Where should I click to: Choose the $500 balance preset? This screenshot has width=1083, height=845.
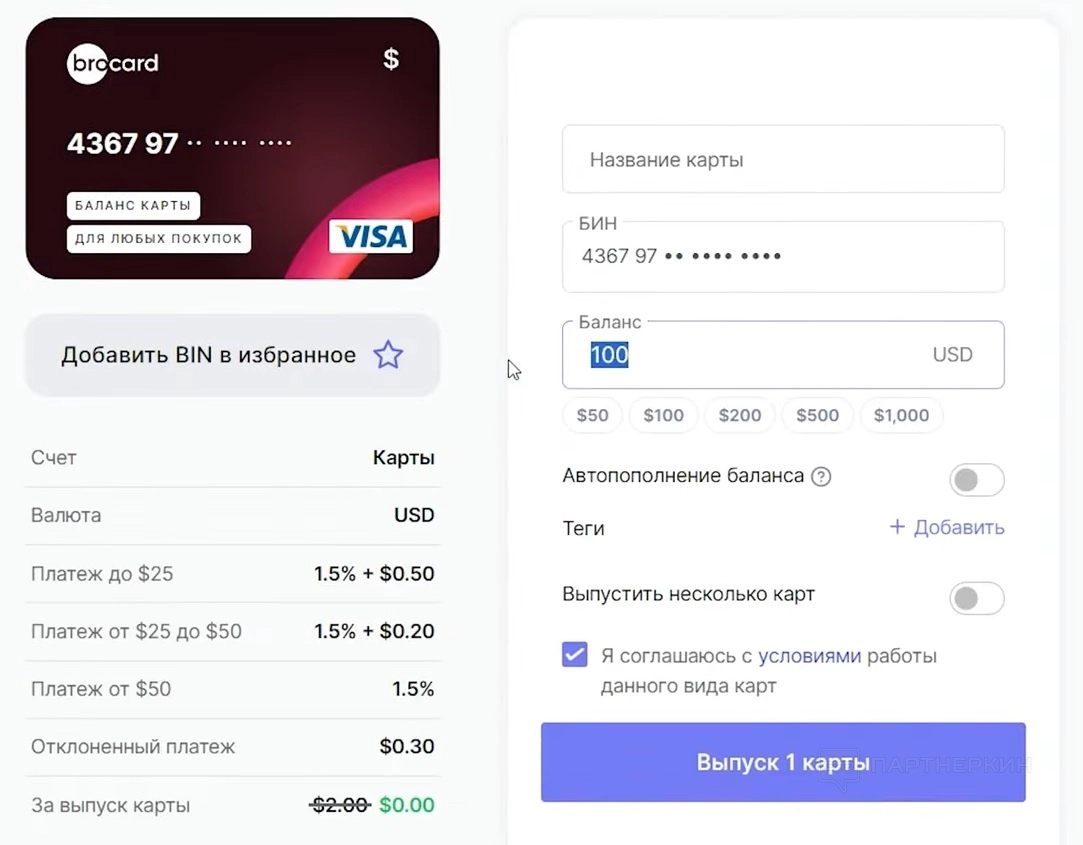point(817,415)
